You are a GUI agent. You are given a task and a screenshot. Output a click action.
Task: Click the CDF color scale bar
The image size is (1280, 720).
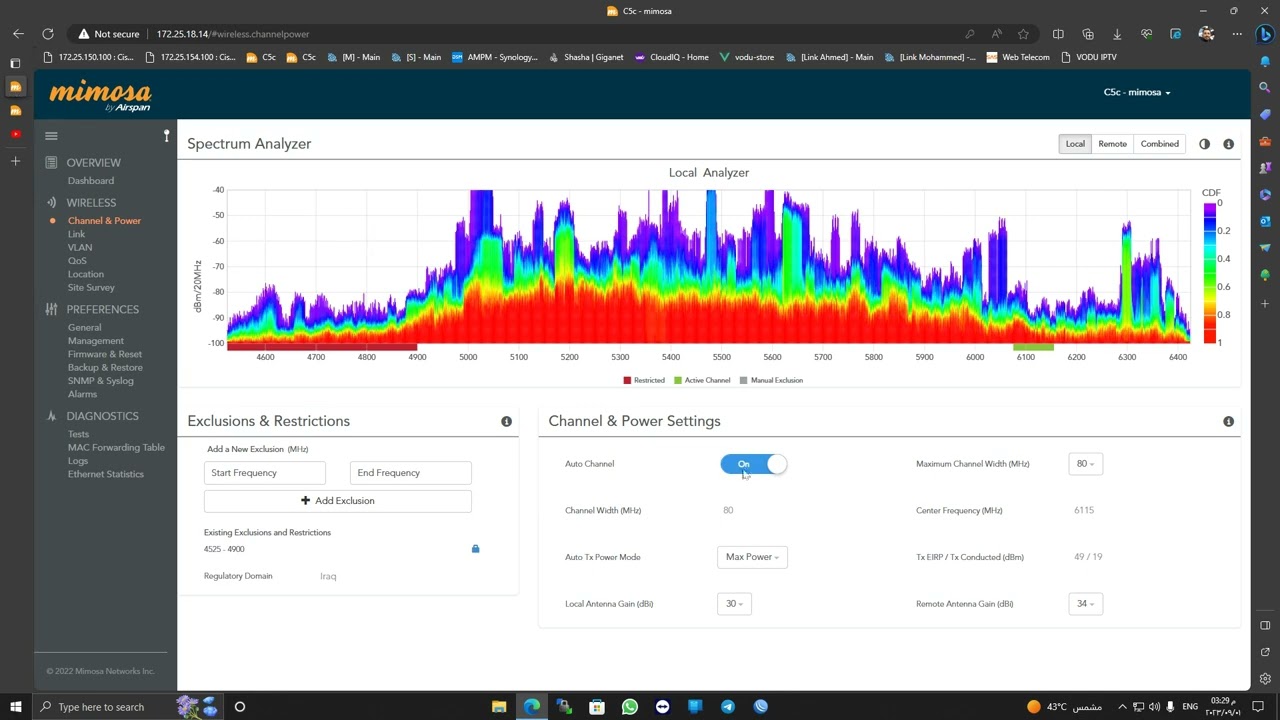point(1210,273)
